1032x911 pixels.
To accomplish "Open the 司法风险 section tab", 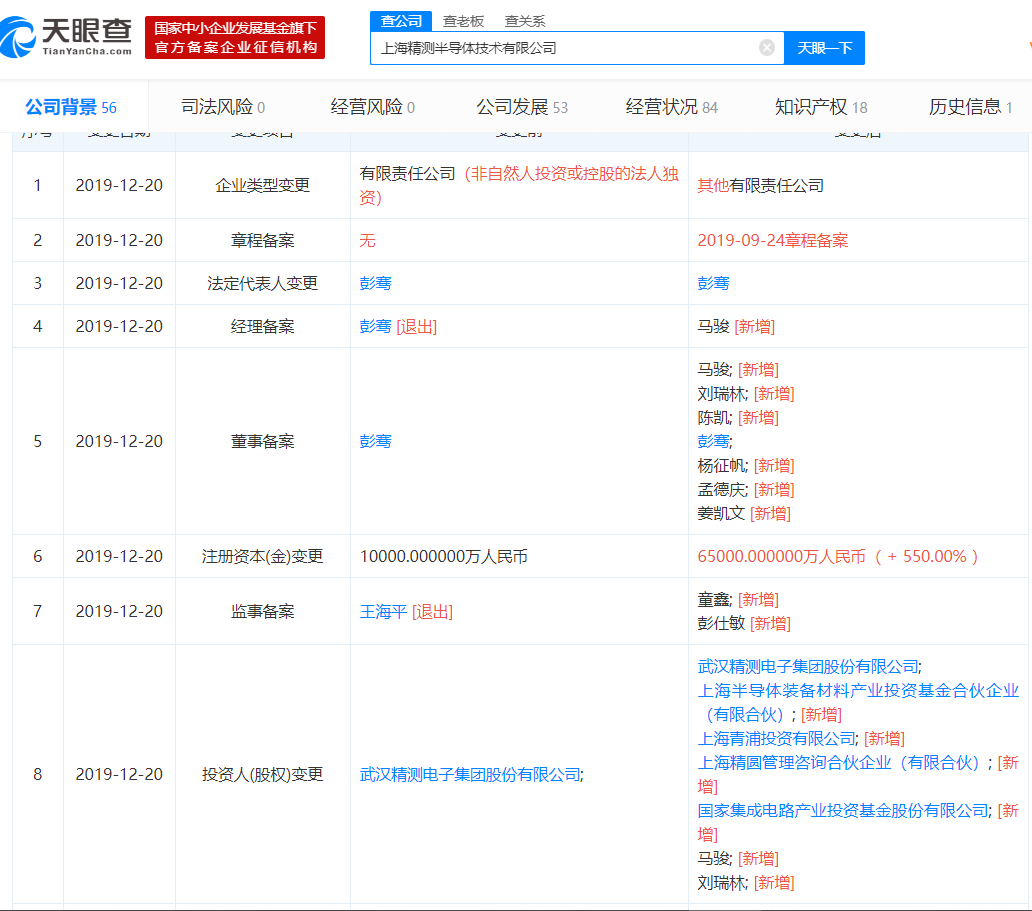I will (x=223, y=107).
